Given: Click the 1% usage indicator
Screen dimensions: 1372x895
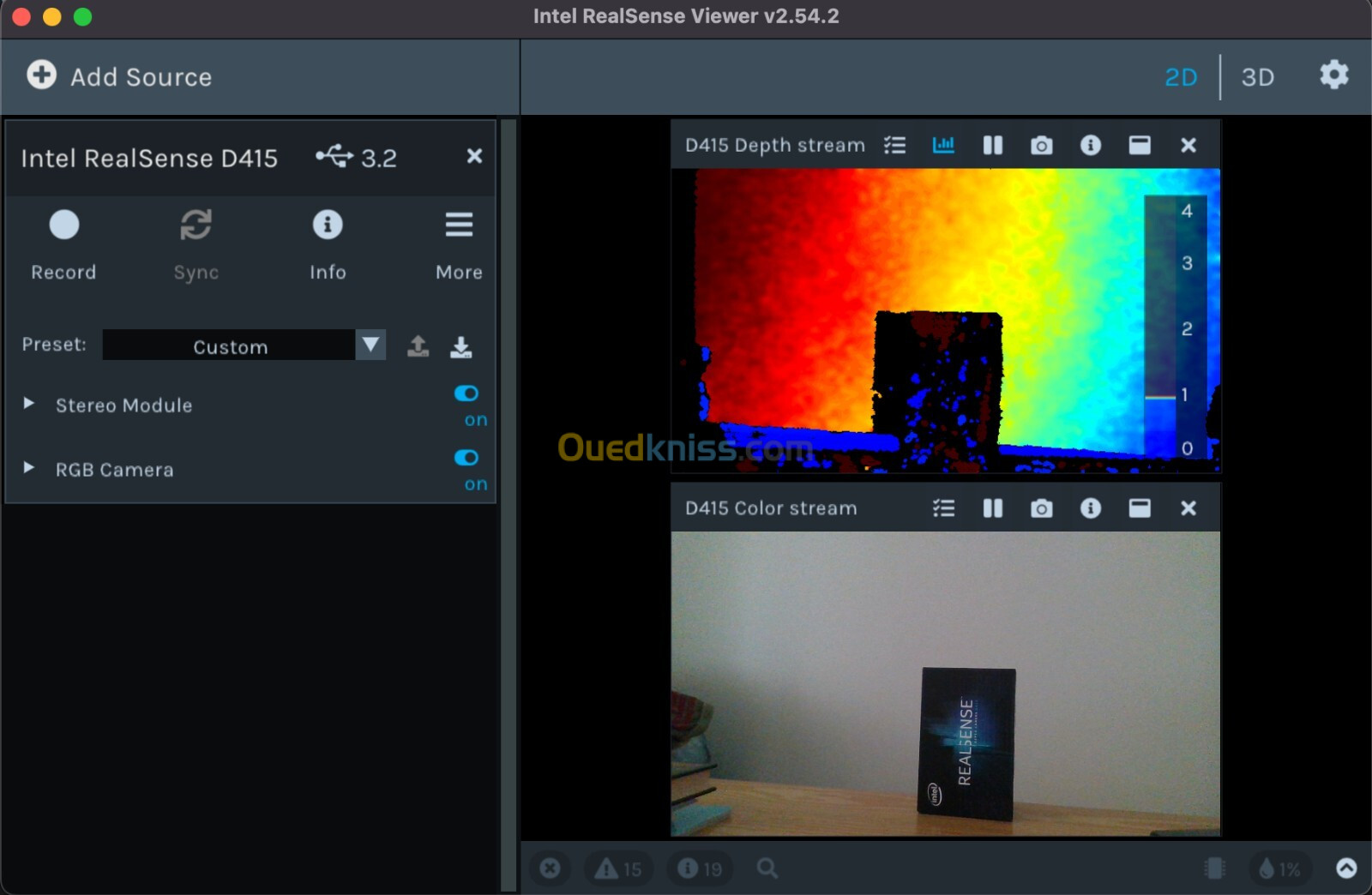Looking at the screenshot, I should (1279, 868).
